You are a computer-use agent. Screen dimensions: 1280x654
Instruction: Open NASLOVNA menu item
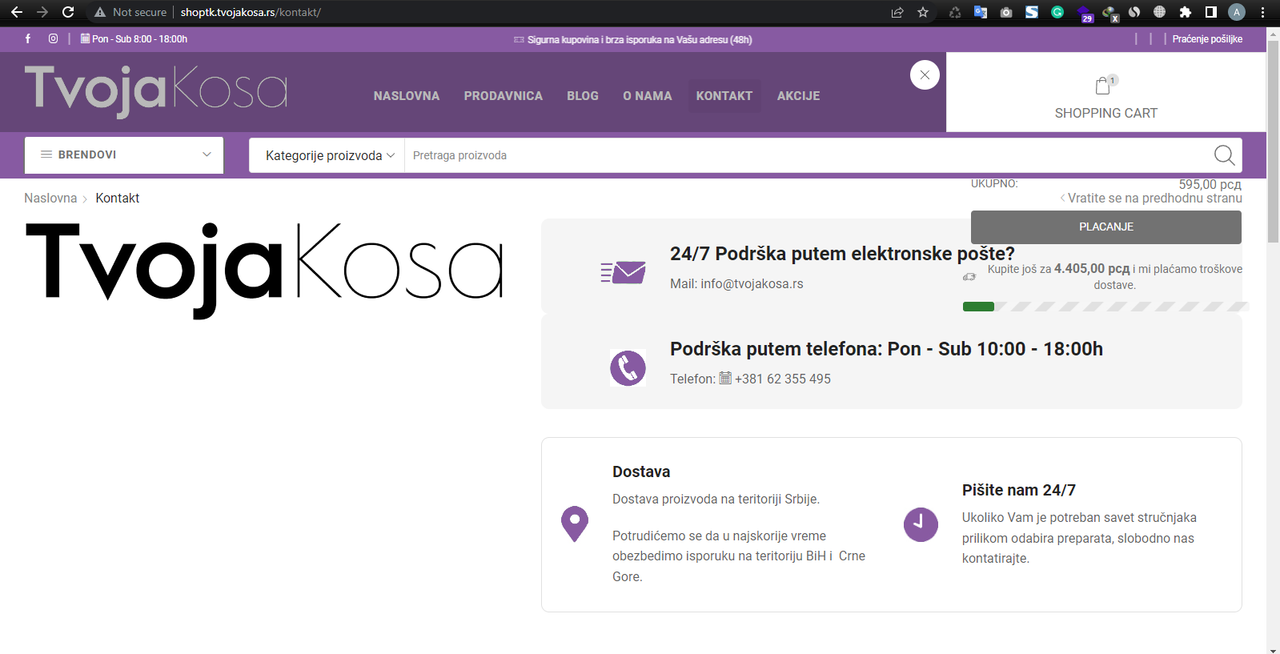coord(406,96)
